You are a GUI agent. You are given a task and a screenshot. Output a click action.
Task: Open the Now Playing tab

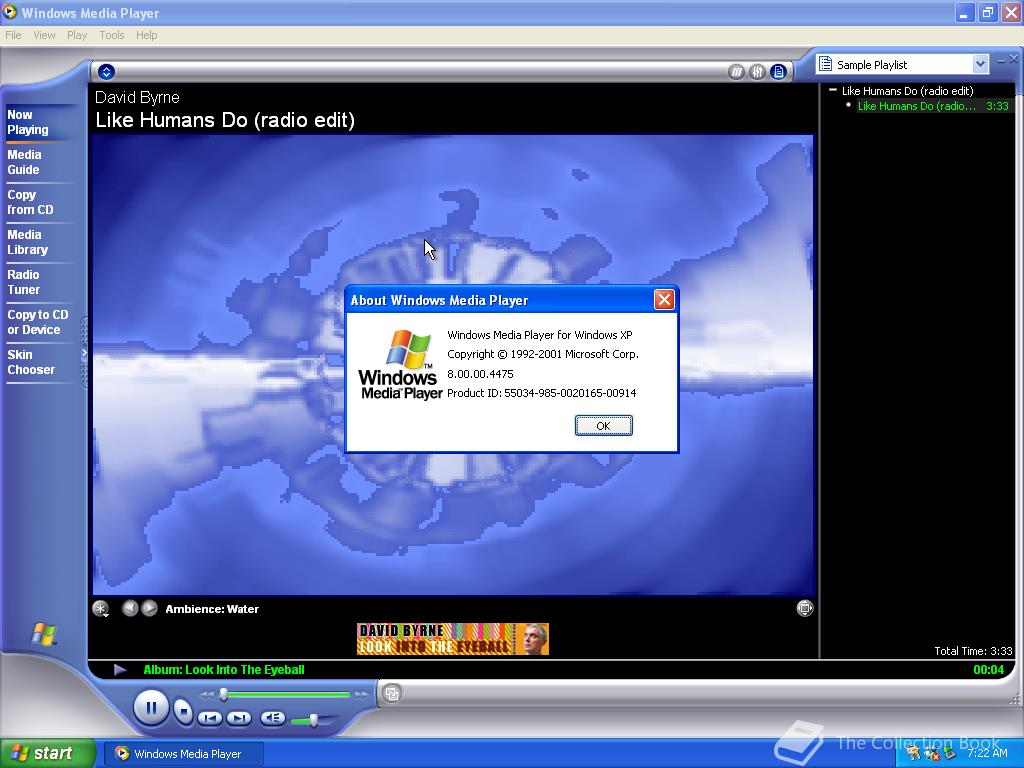(x=27, y=122)
